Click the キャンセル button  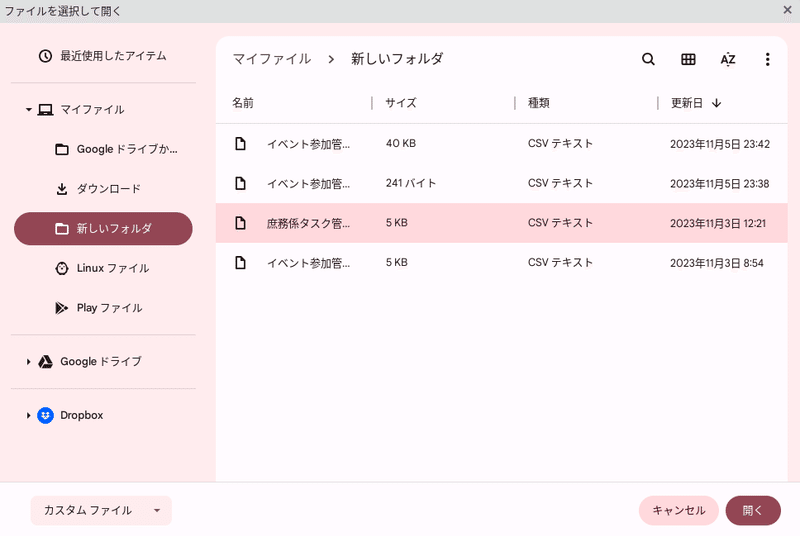679,511
